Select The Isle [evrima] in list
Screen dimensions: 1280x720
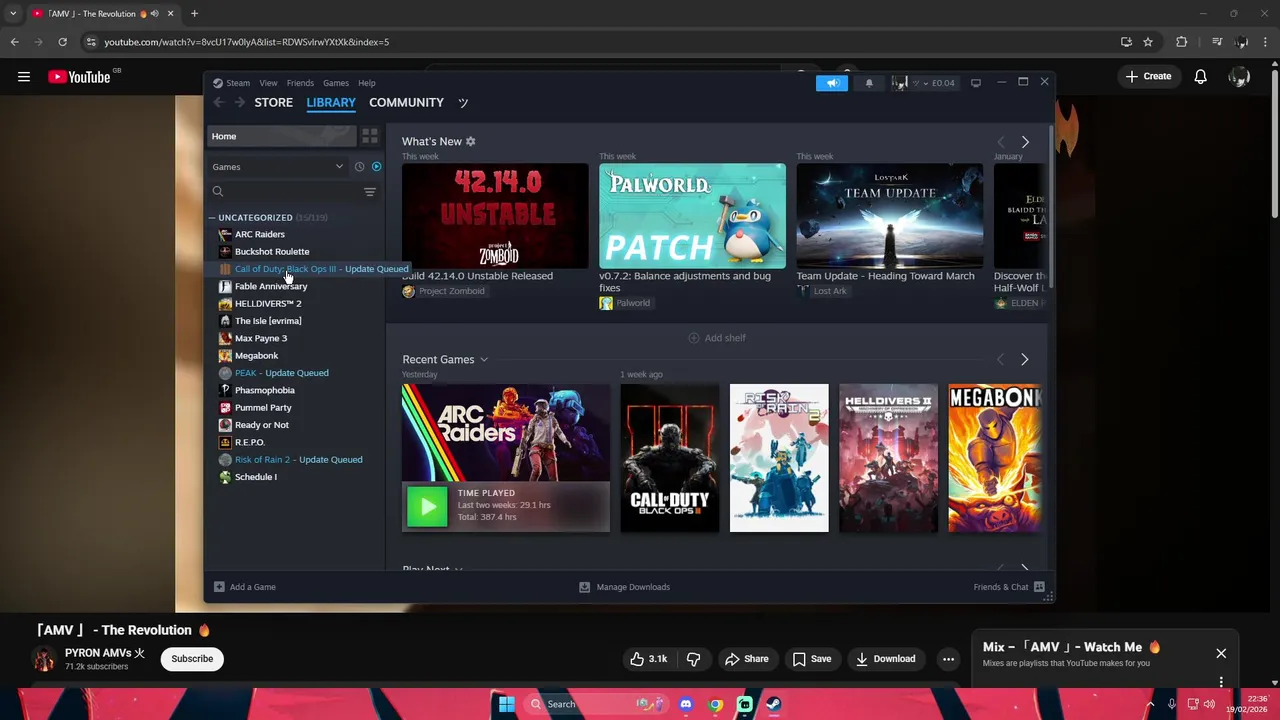268,321
